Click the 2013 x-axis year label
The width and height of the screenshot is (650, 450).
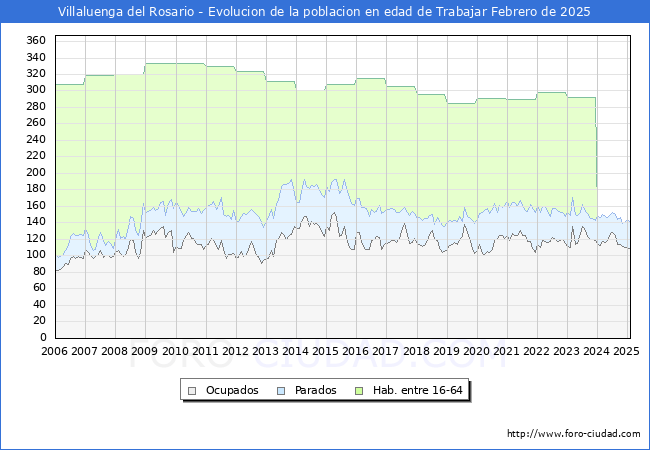[265, 351]
